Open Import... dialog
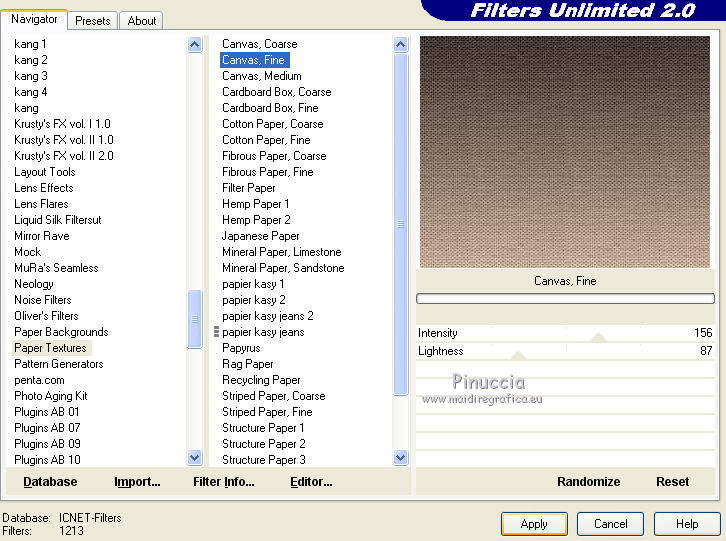The height and width of the screenshot is (541, 726). pyautogui.click(x=137, y=482)
